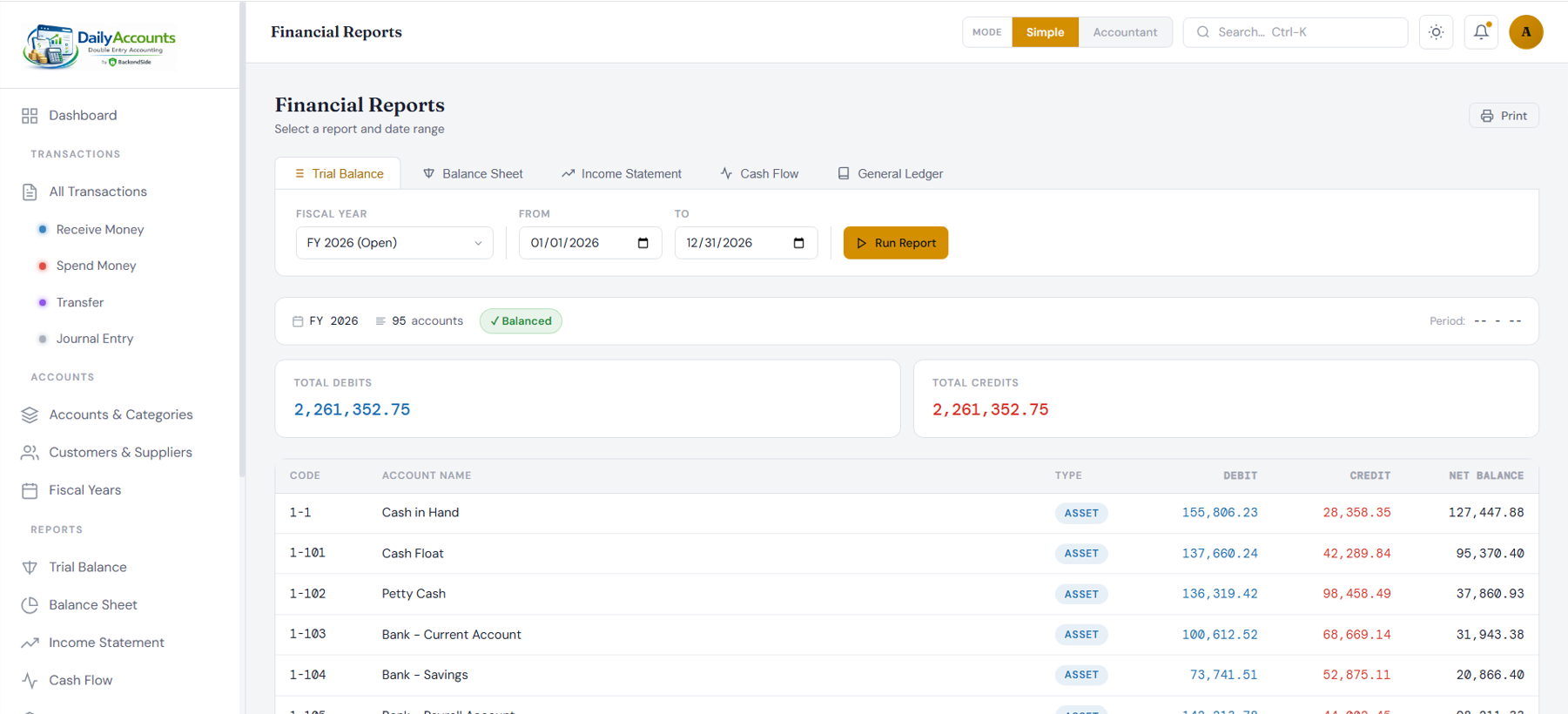
Task: Click the Balanced status badge
Action: [521, 321]
